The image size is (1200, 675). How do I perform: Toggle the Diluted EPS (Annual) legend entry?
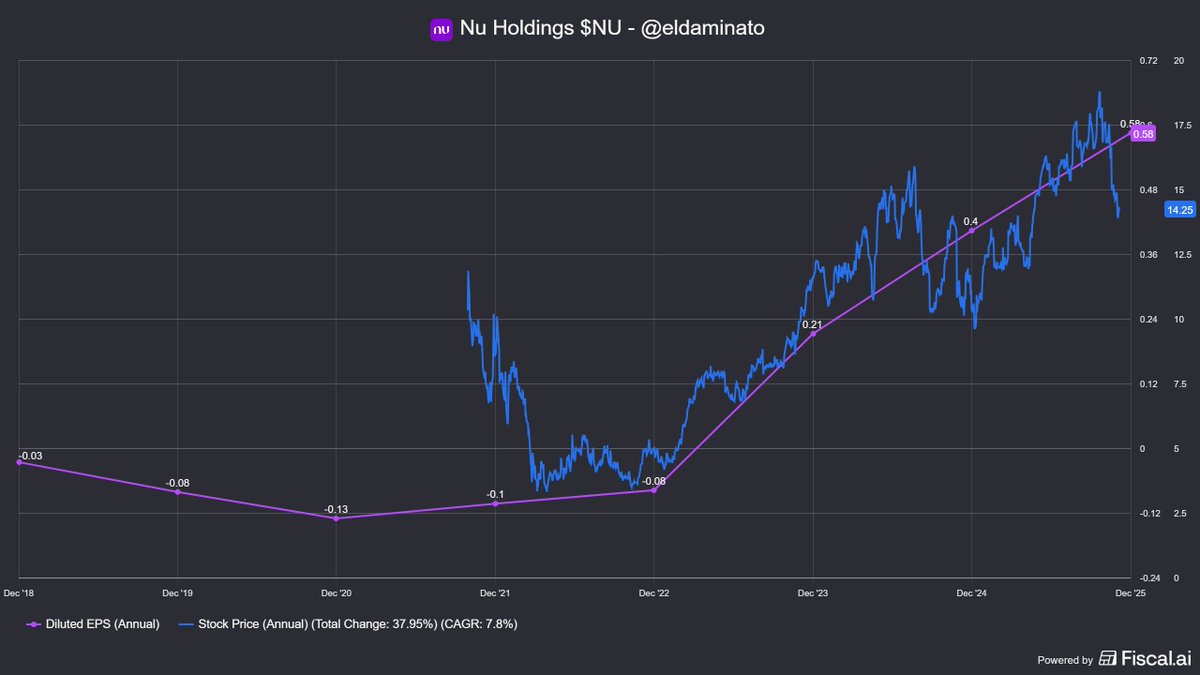pyautogui.click(x=93, y=623)
